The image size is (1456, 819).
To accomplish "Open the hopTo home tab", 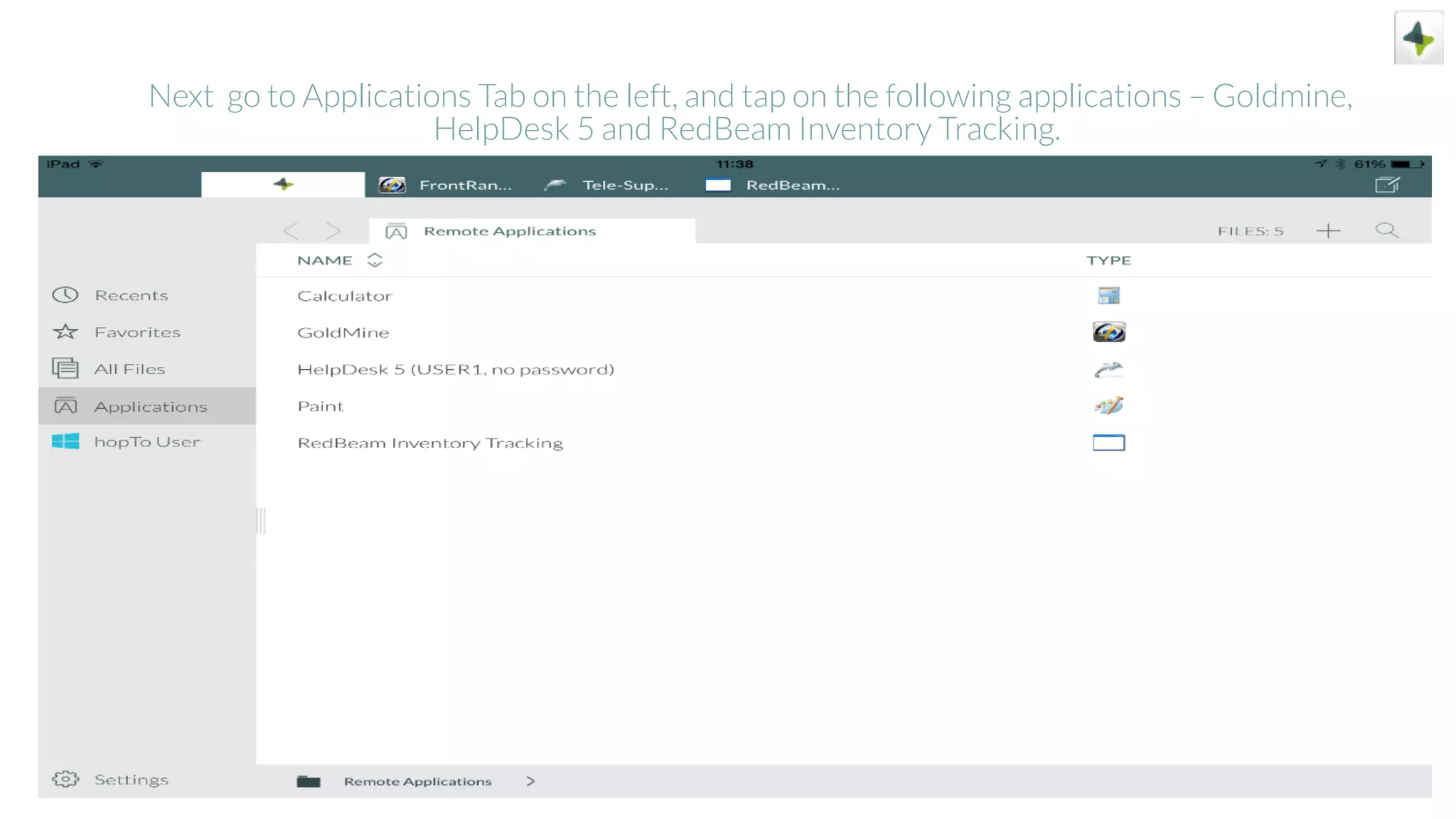I will pyautogui.click(x=283, y=185).
